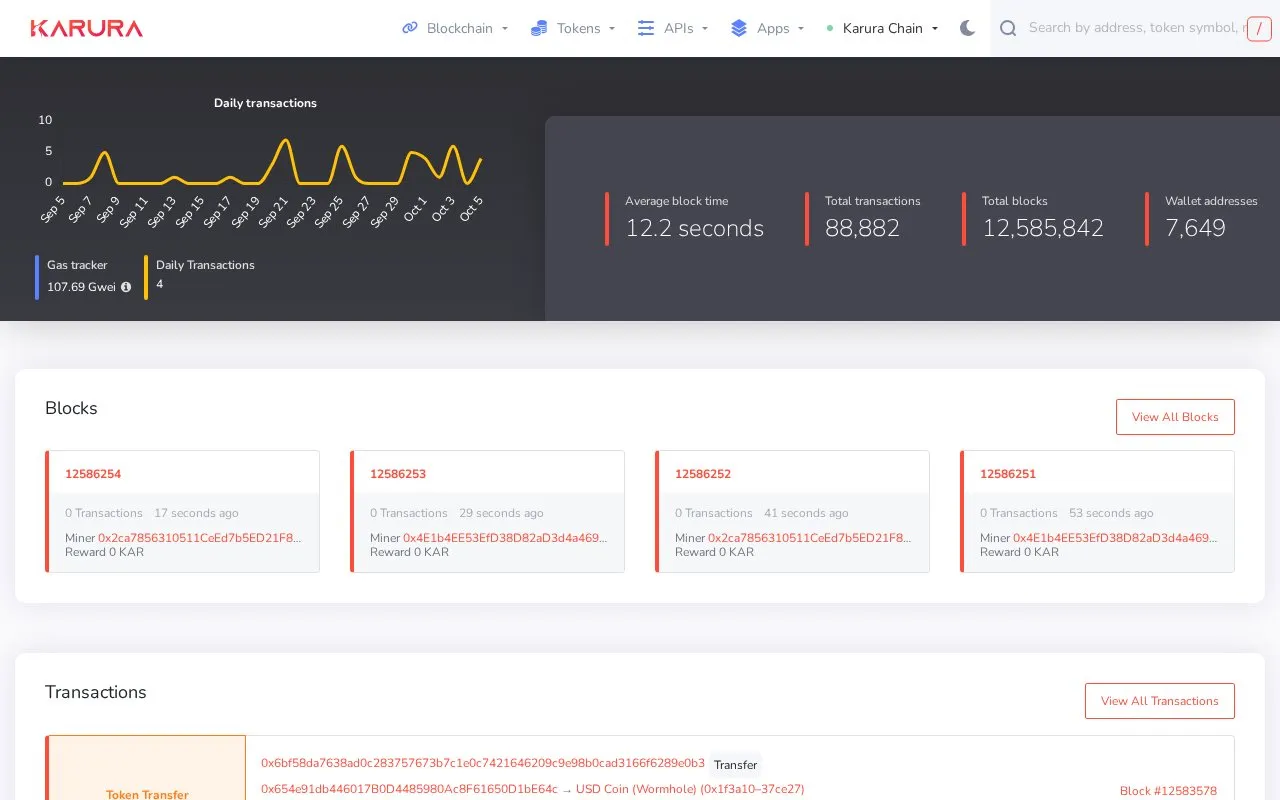Open Block #12583578 link
The image size is (1280, 800).
(1168, 791)
